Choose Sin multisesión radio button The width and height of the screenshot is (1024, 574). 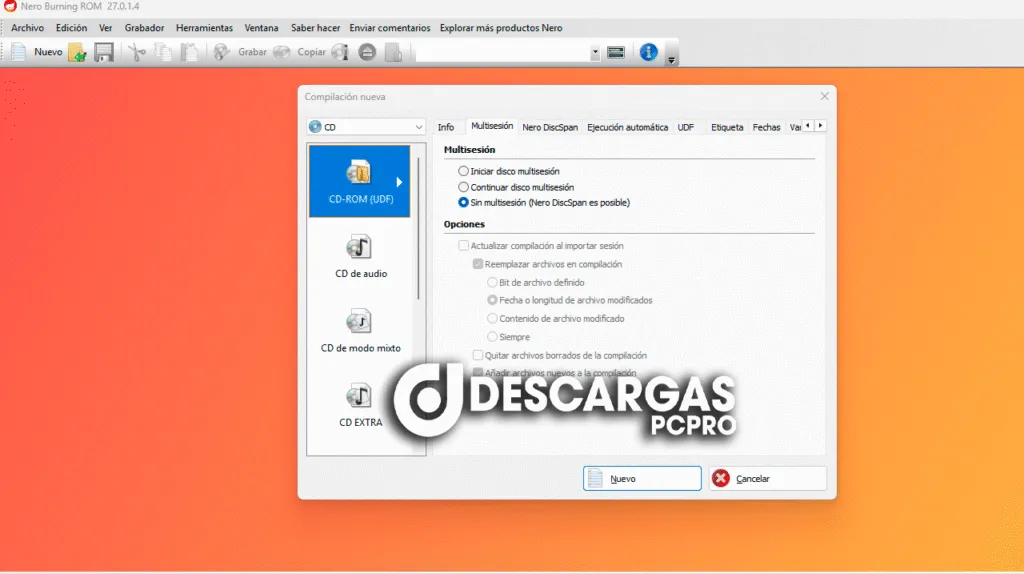(x=463, y=202)
